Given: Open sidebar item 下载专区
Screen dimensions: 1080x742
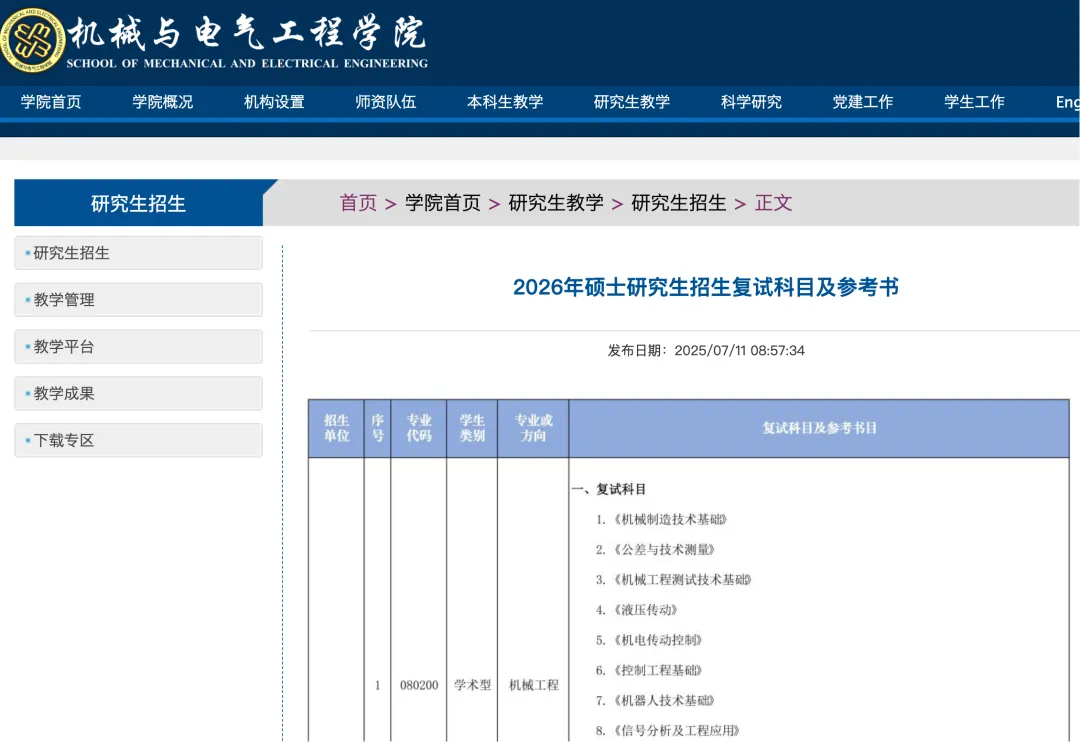Looking at the screenshot, I should (138, 440).
